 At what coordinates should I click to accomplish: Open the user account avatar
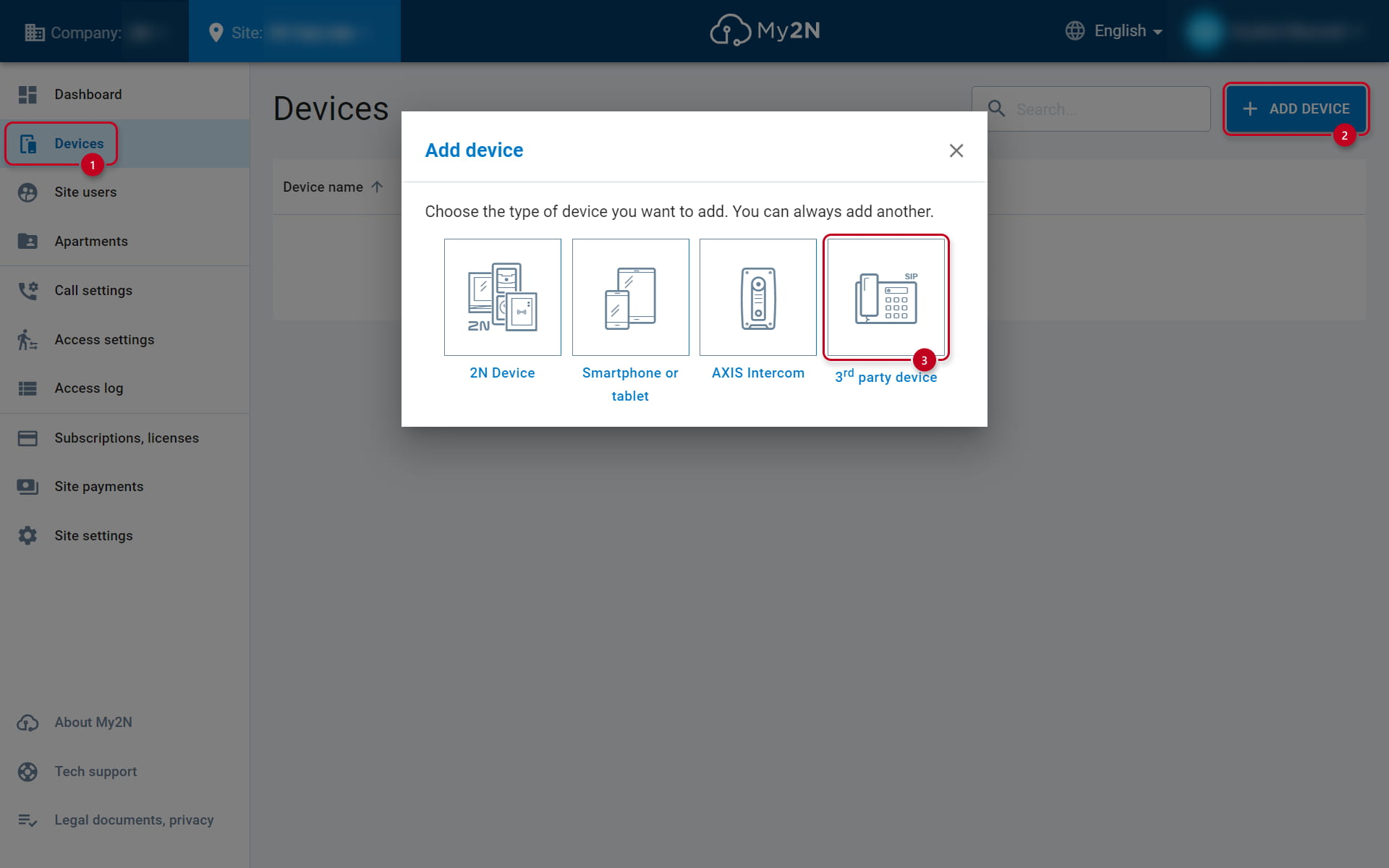1205,31
